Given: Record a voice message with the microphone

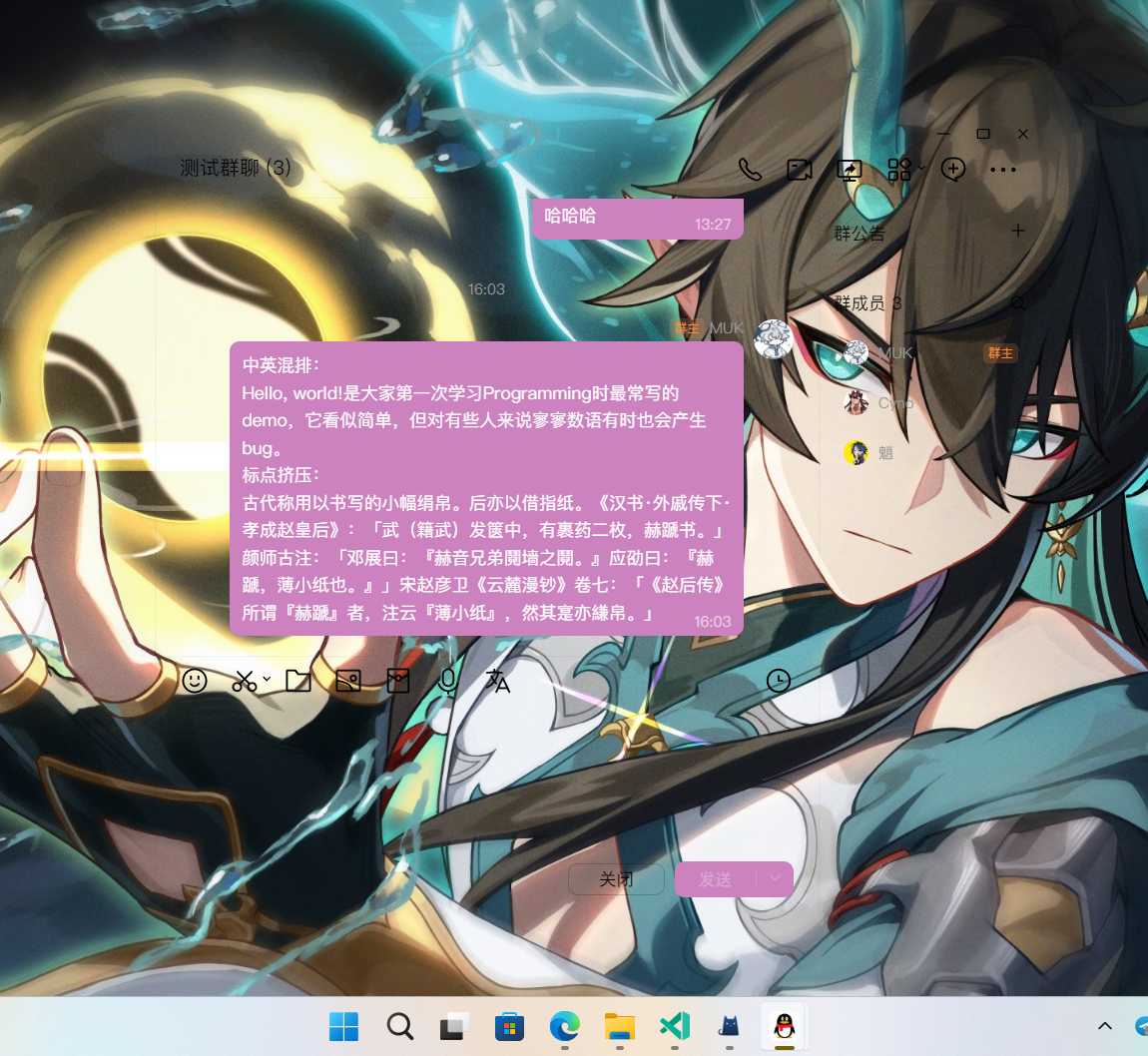Looking at the screenshot, I should coord(447,681).
